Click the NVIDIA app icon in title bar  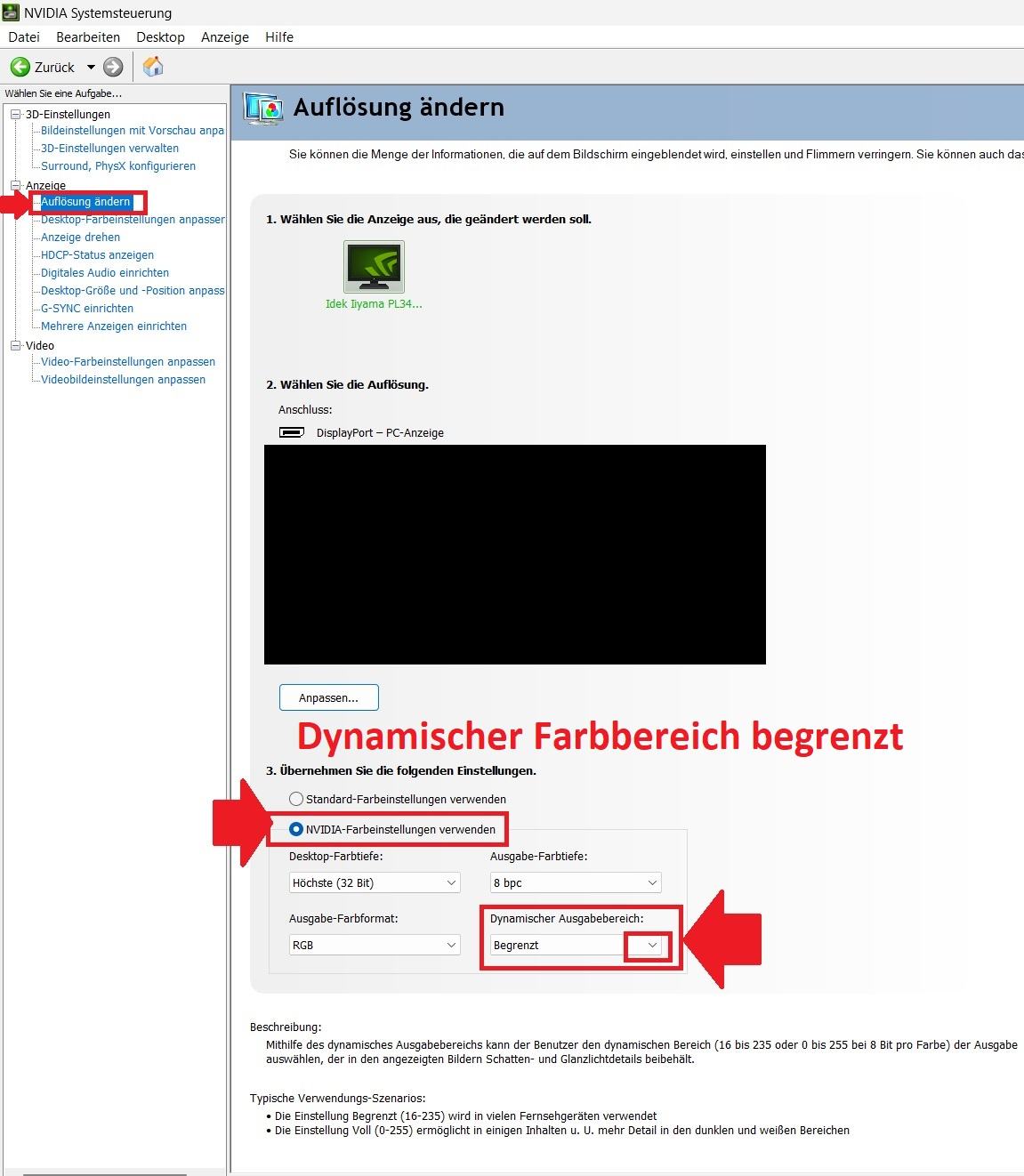[x=11, y=12]
